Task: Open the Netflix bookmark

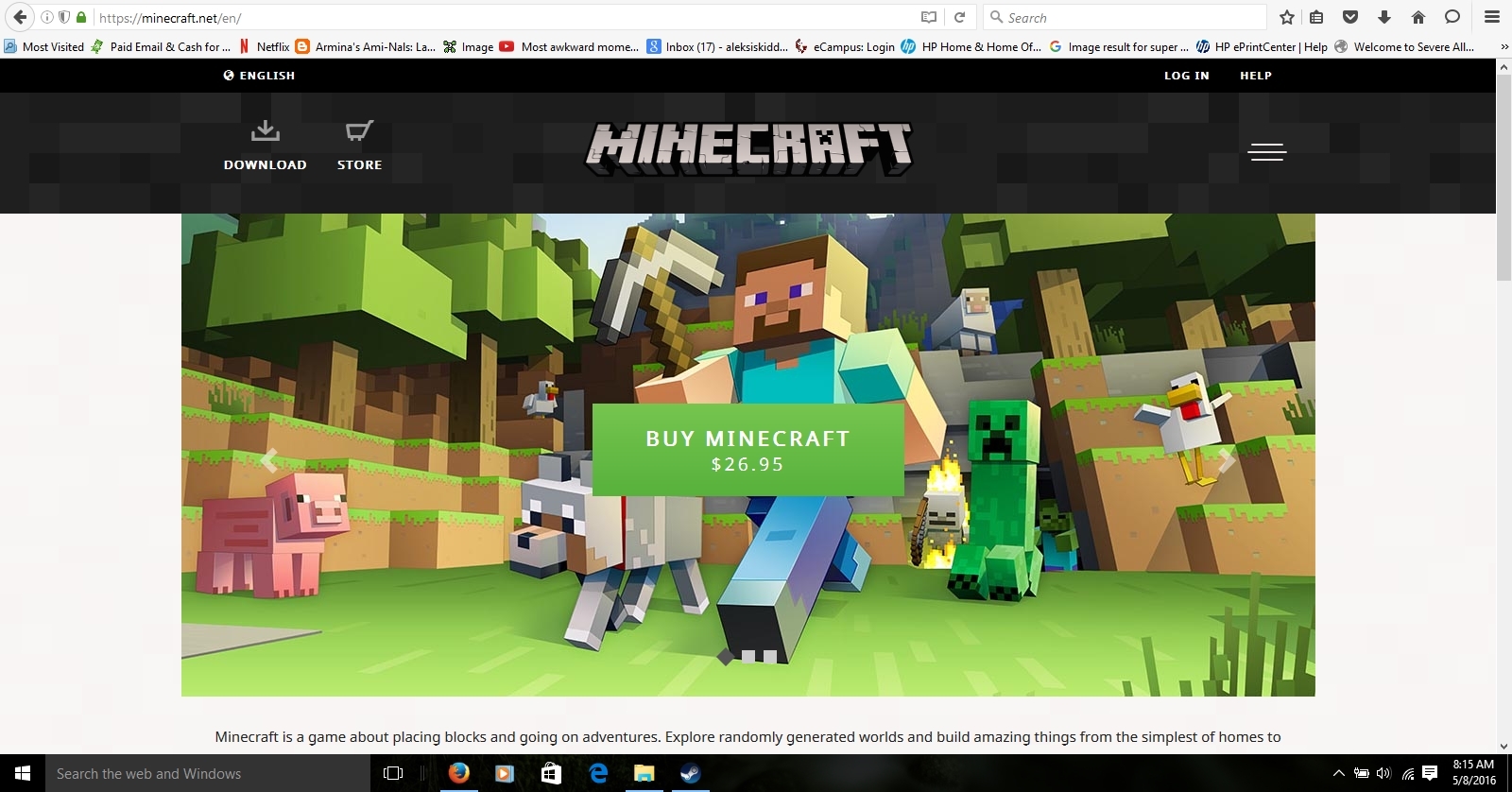Action: [x=264, y=46]
